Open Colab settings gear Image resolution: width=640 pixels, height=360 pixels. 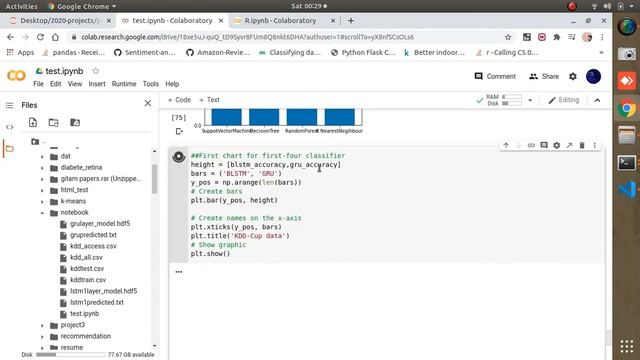click(573, 76)
